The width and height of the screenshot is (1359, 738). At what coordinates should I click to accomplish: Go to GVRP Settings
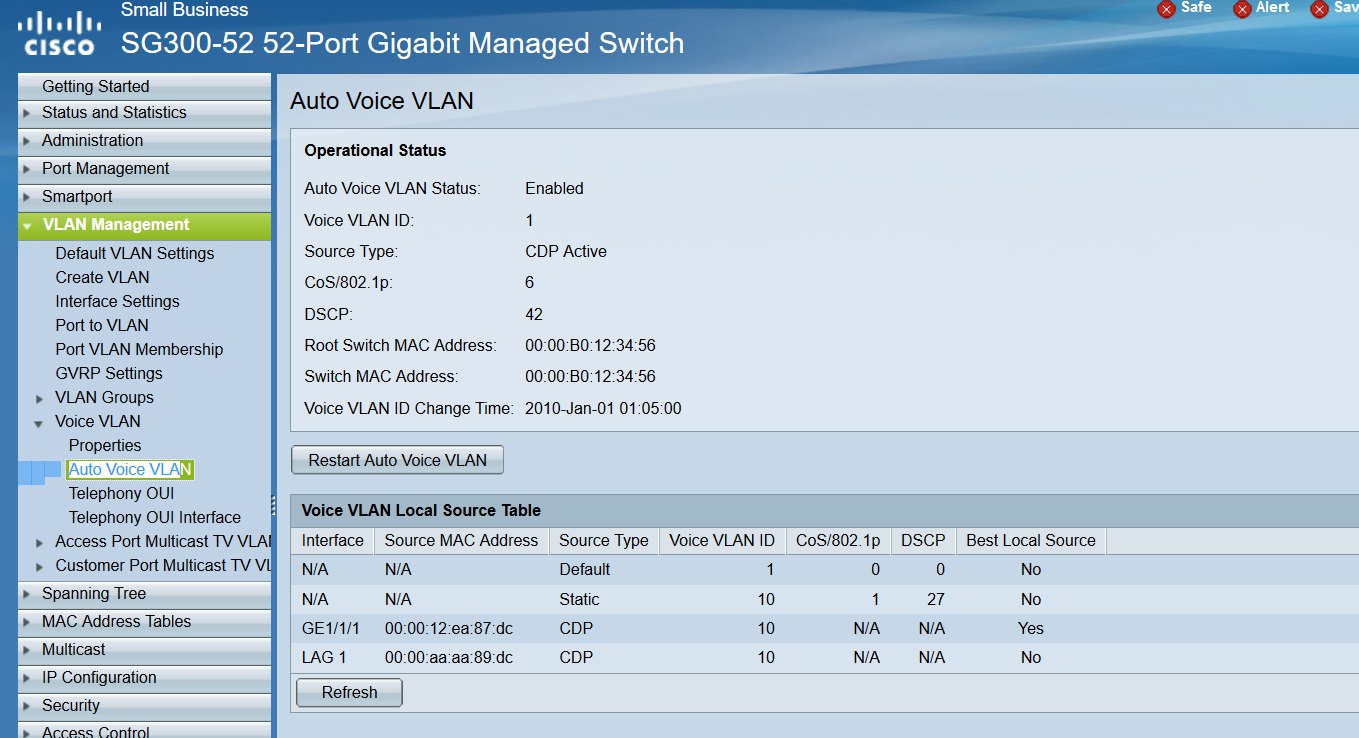109,373
